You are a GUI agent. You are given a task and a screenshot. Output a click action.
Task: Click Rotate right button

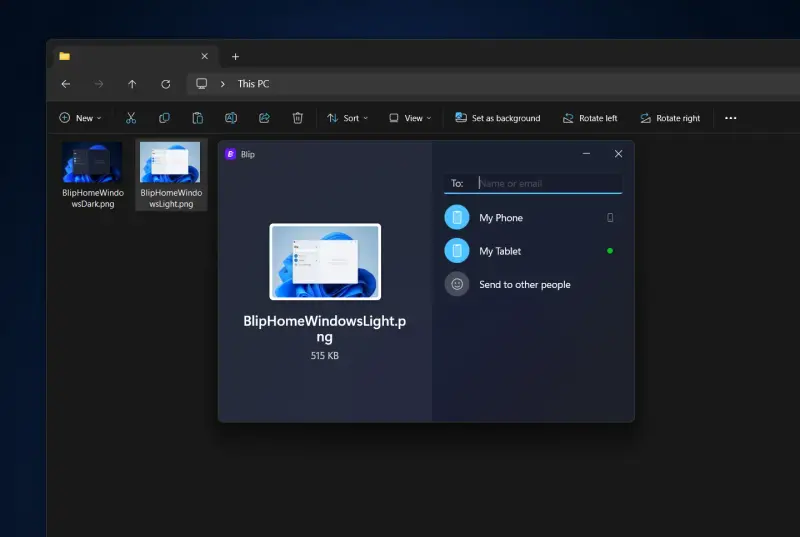670,118
